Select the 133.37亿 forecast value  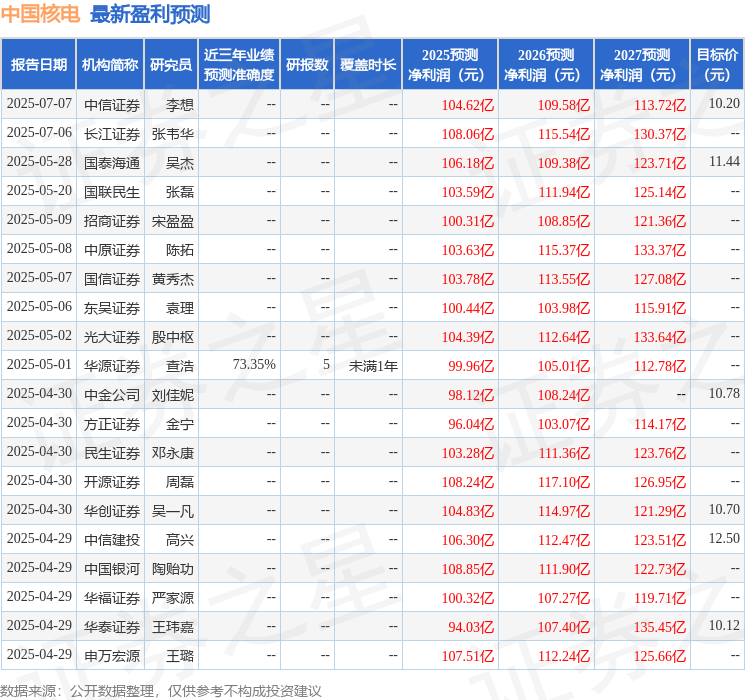pos(660,250)
